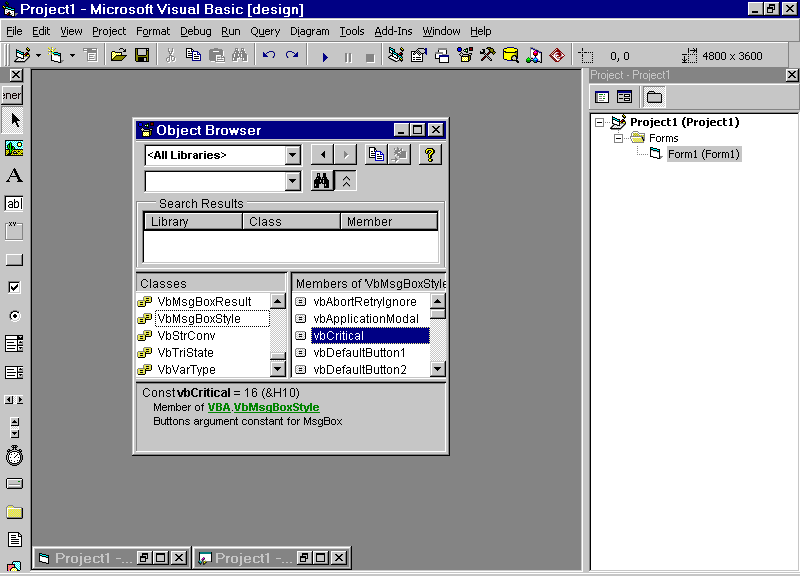This screenshot has width=800, height=576.
Task: Select the ListBox tool in toolbox
Action: pyautogui.click(x=14, y=372)
